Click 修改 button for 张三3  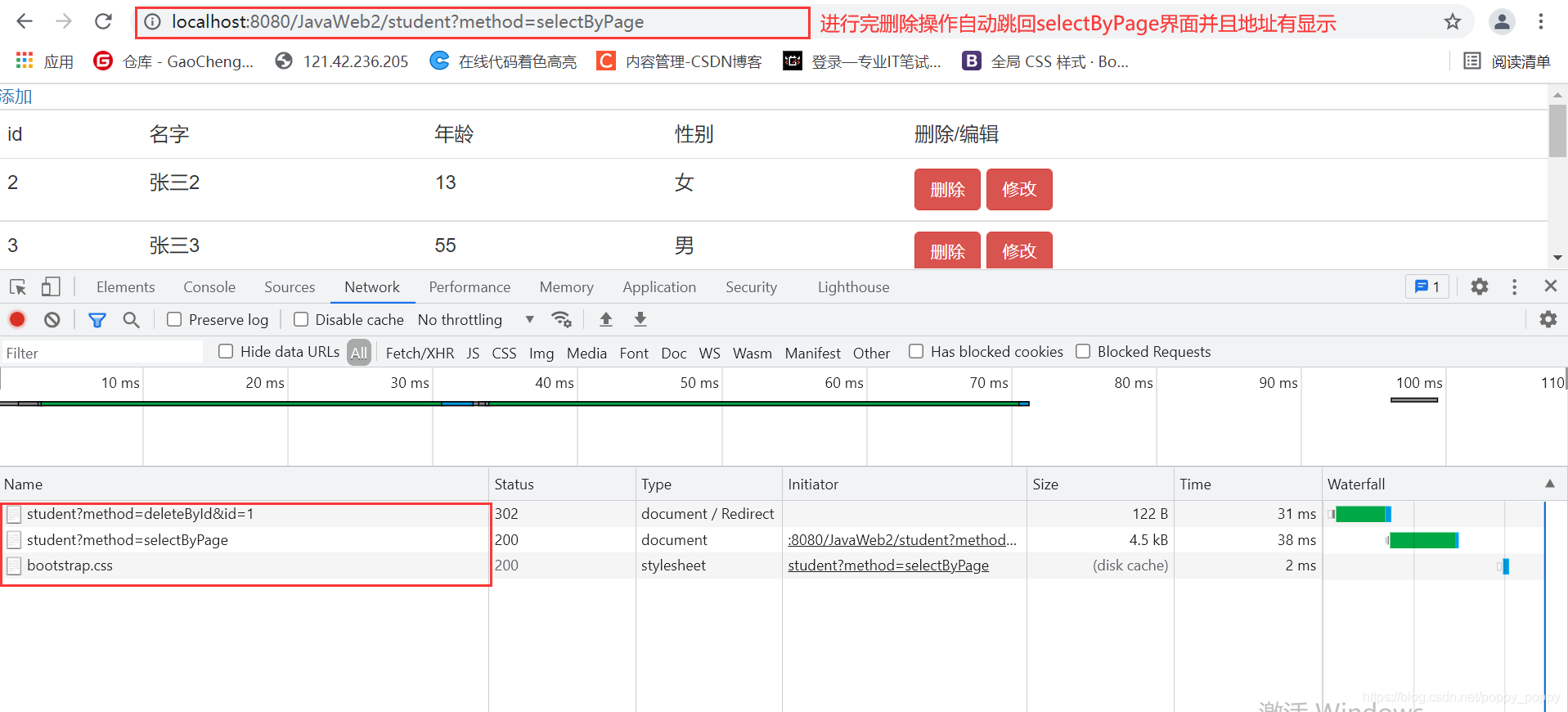1019,250
